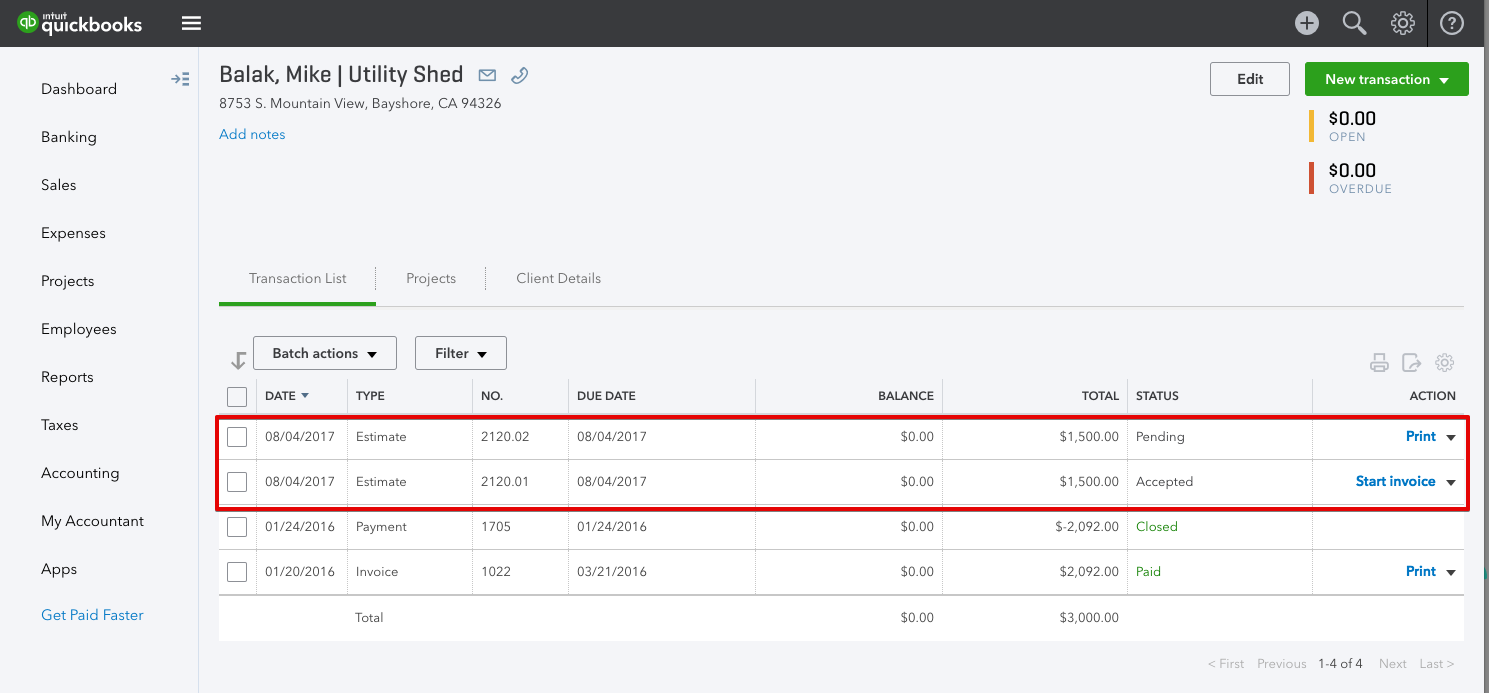Screen dimensions: 1489x693
Task: Click the export icon above the table
Action: coord(1411,363)
